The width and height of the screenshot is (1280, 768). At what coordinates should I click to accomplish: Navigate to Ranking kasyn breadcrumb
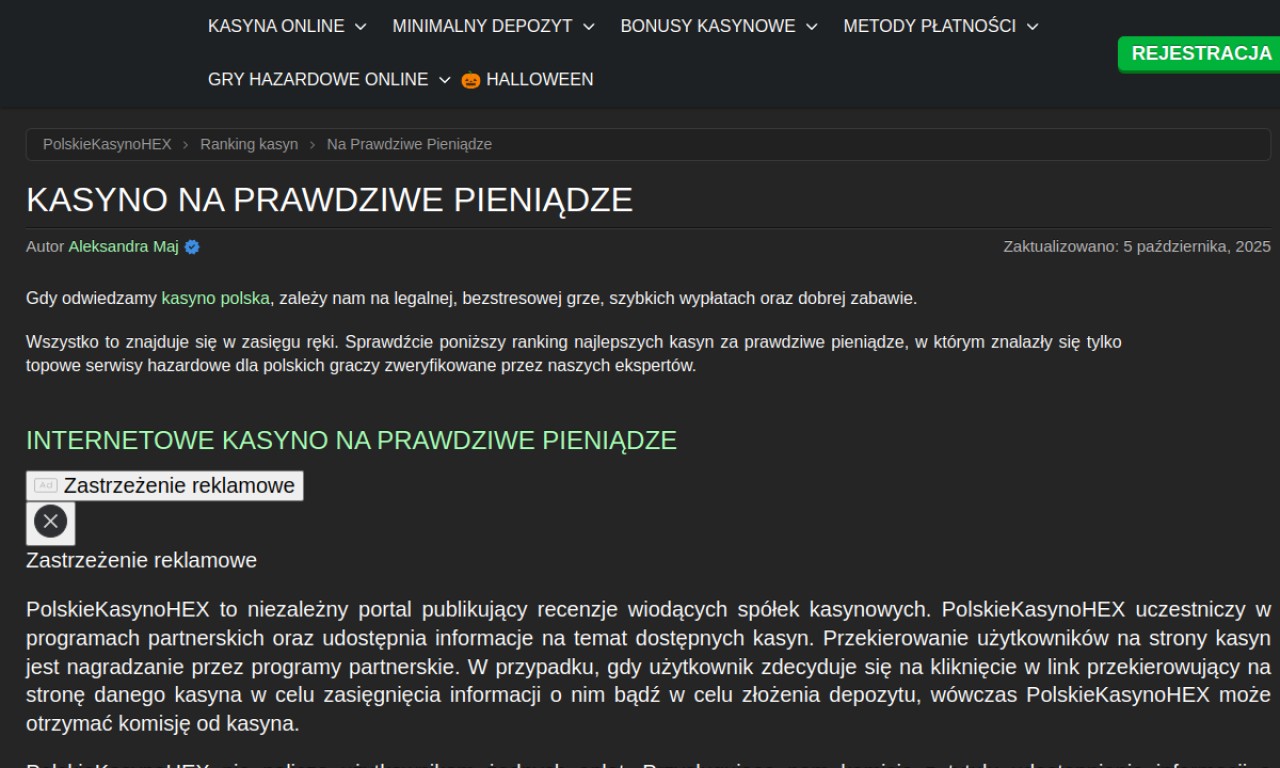pos(249,144)
